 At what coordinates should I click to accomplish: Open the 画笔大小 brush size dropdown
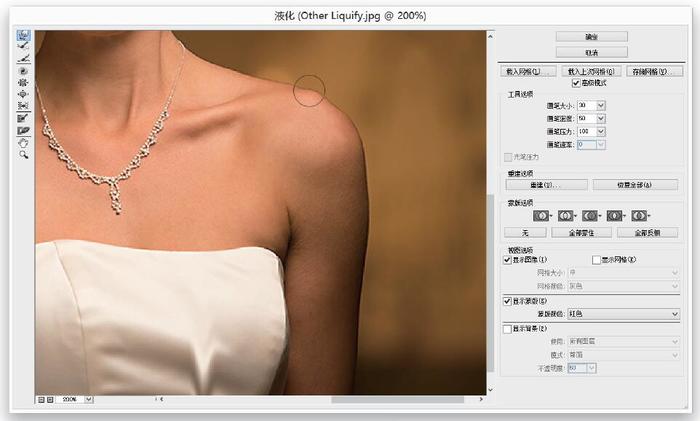click(x=601, y=105)
